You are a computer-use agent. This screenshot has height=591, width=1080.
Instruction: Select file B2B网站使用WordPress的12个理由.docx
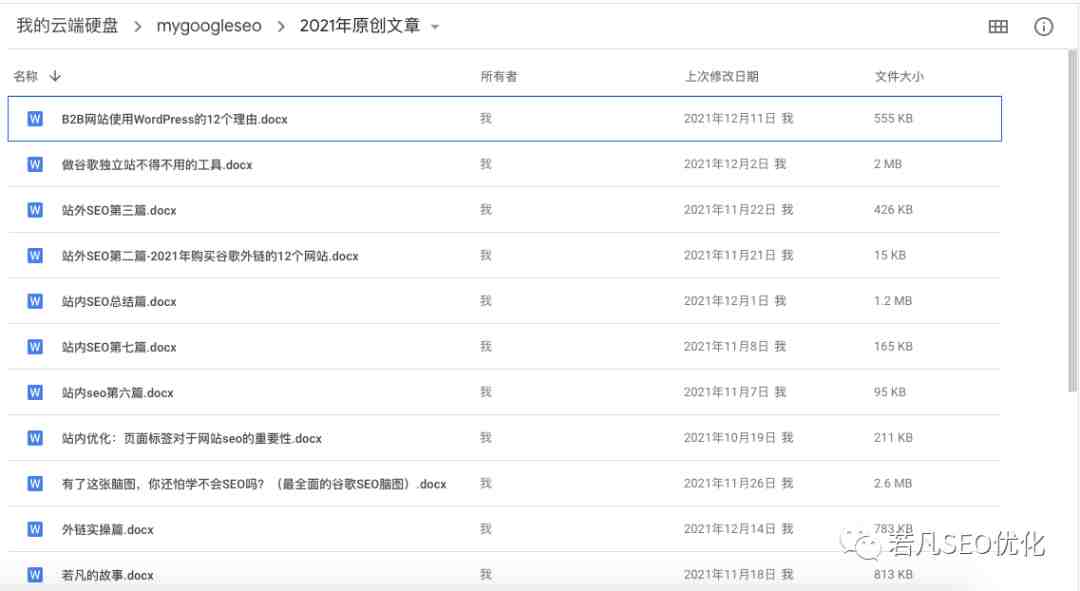pos(174,119)
